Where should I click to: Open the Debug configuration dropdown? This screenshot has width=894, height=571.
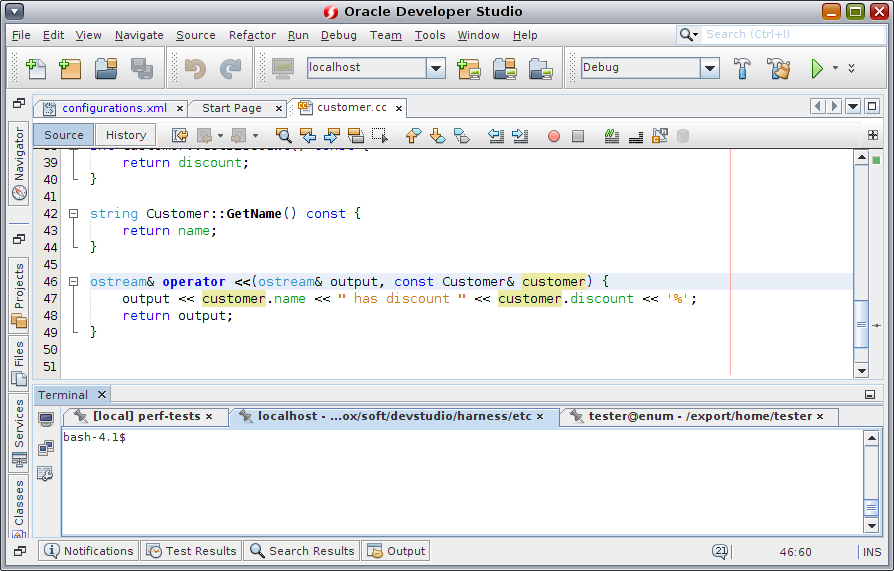[709, 68]
